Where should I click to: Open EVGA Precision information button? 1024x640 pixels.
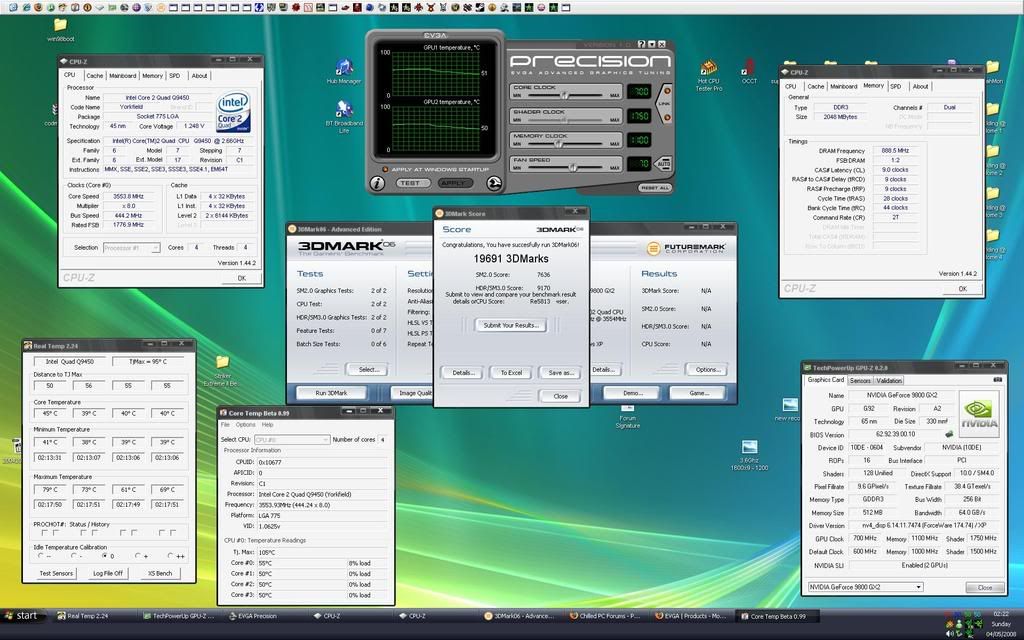tap(377, 183)
